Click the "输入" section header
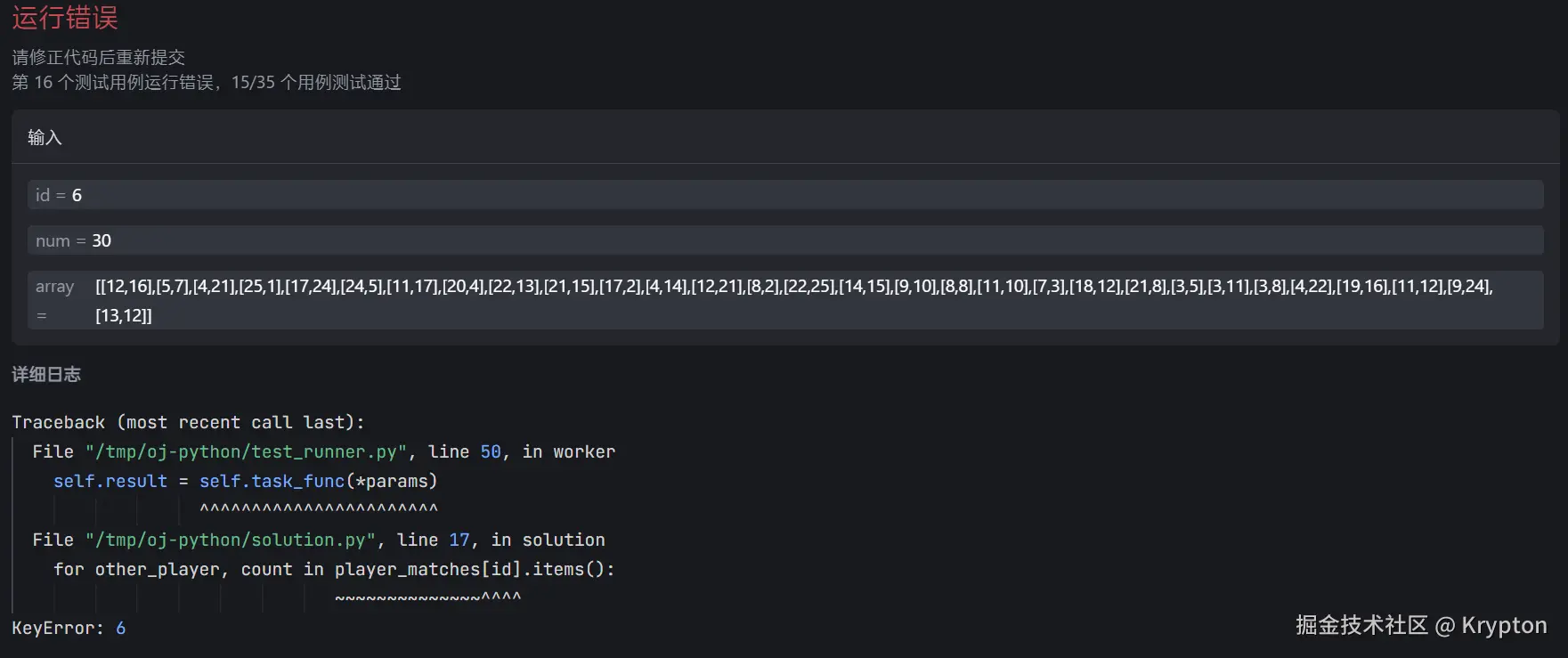The height and width of the screenshot is (658, 1568). click(x=45, y=137)
